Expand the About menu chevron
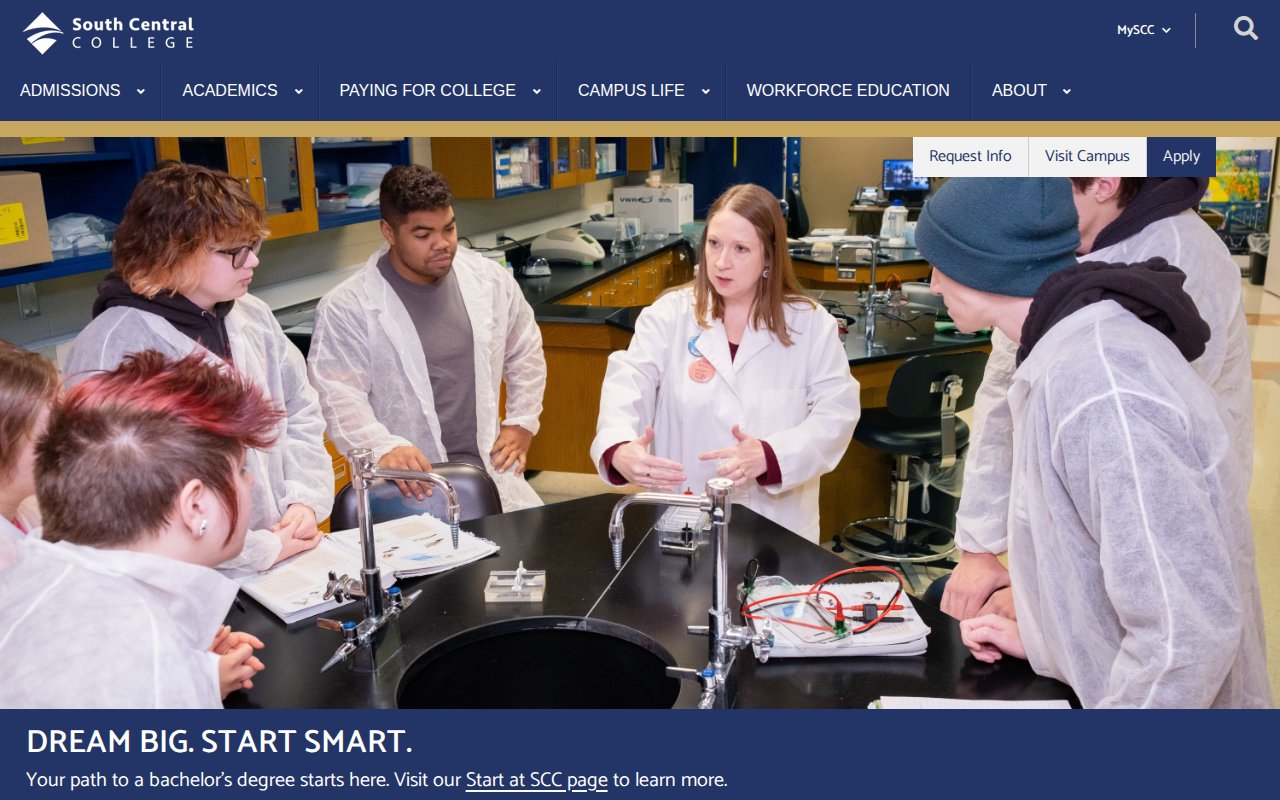This screenshot has width=1280, height=800. coord(1067,91)
